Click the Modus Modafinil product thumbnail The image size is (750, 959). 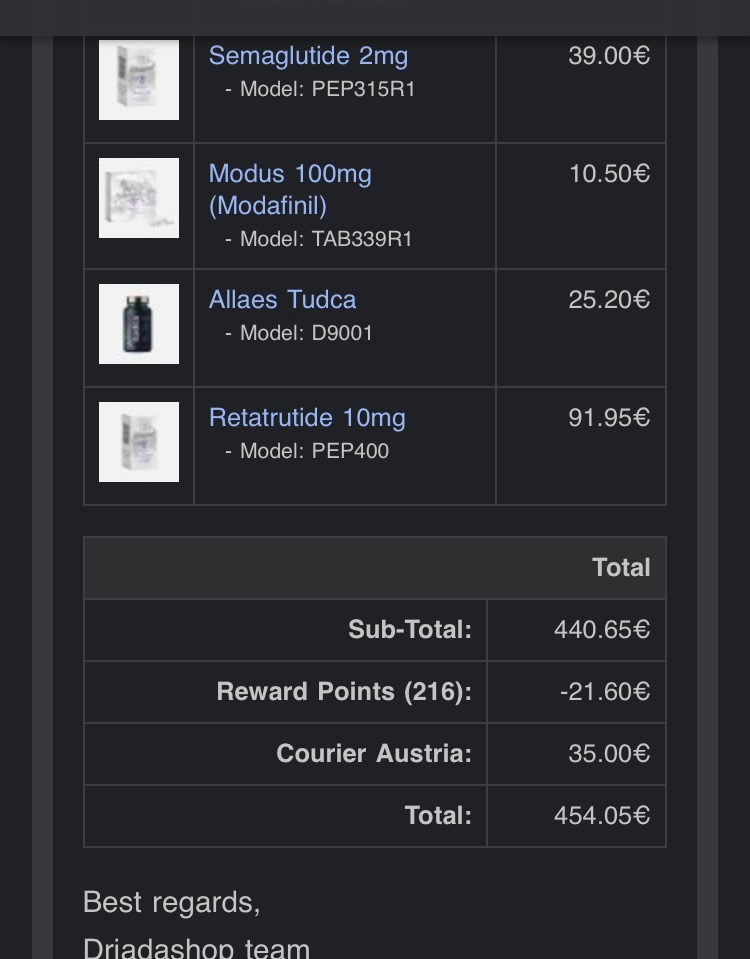tap(139, 198)
